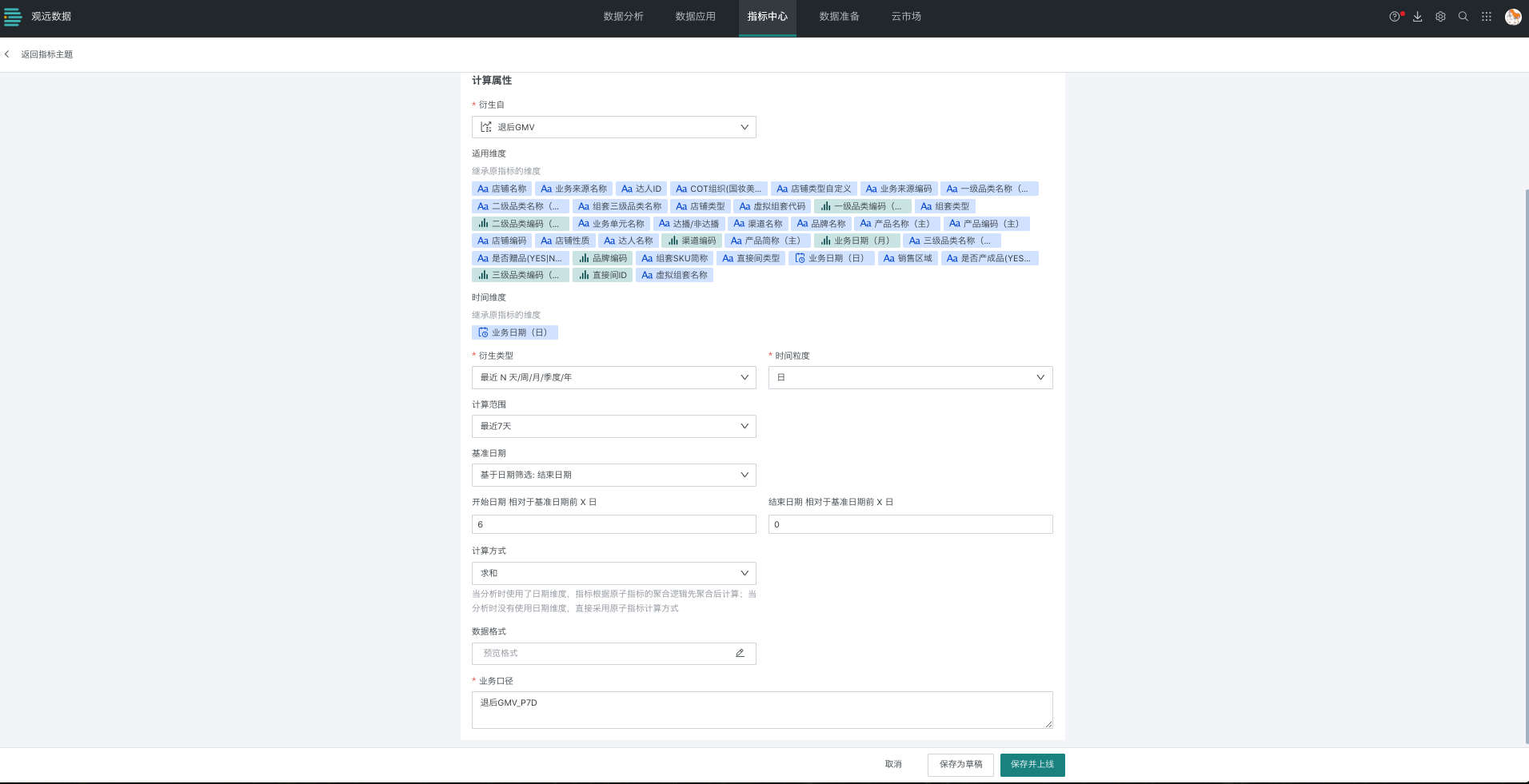
Task: Click the 观远数据 logo icon
Action: pos(13,17)
